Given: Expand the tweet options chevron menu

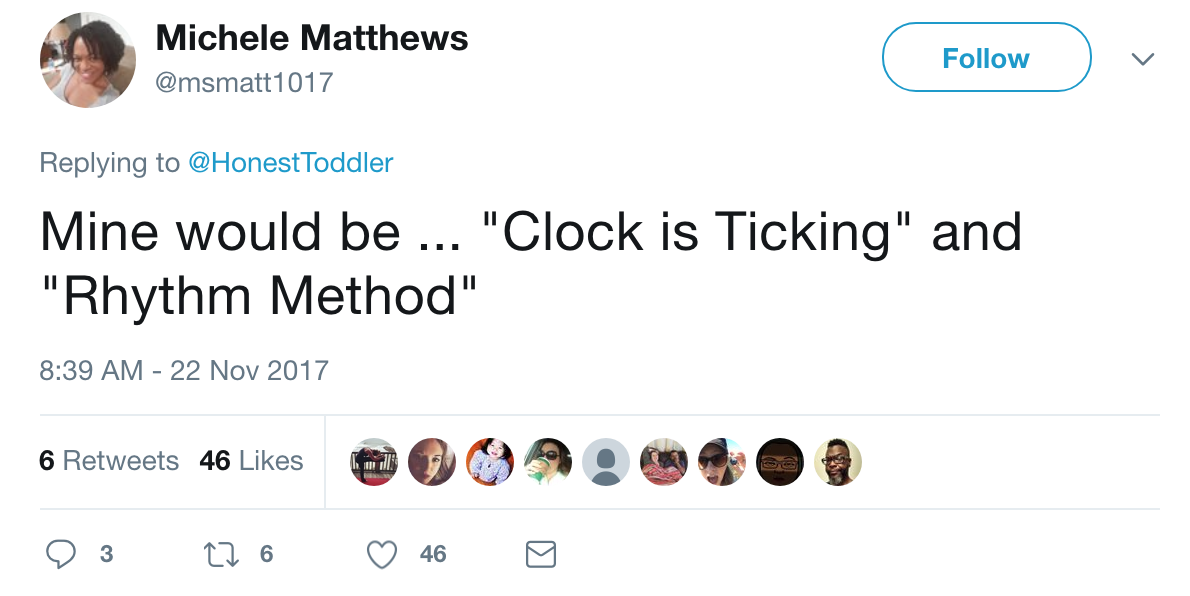Looking at the screenshot, I should (x=1142, y=58).
